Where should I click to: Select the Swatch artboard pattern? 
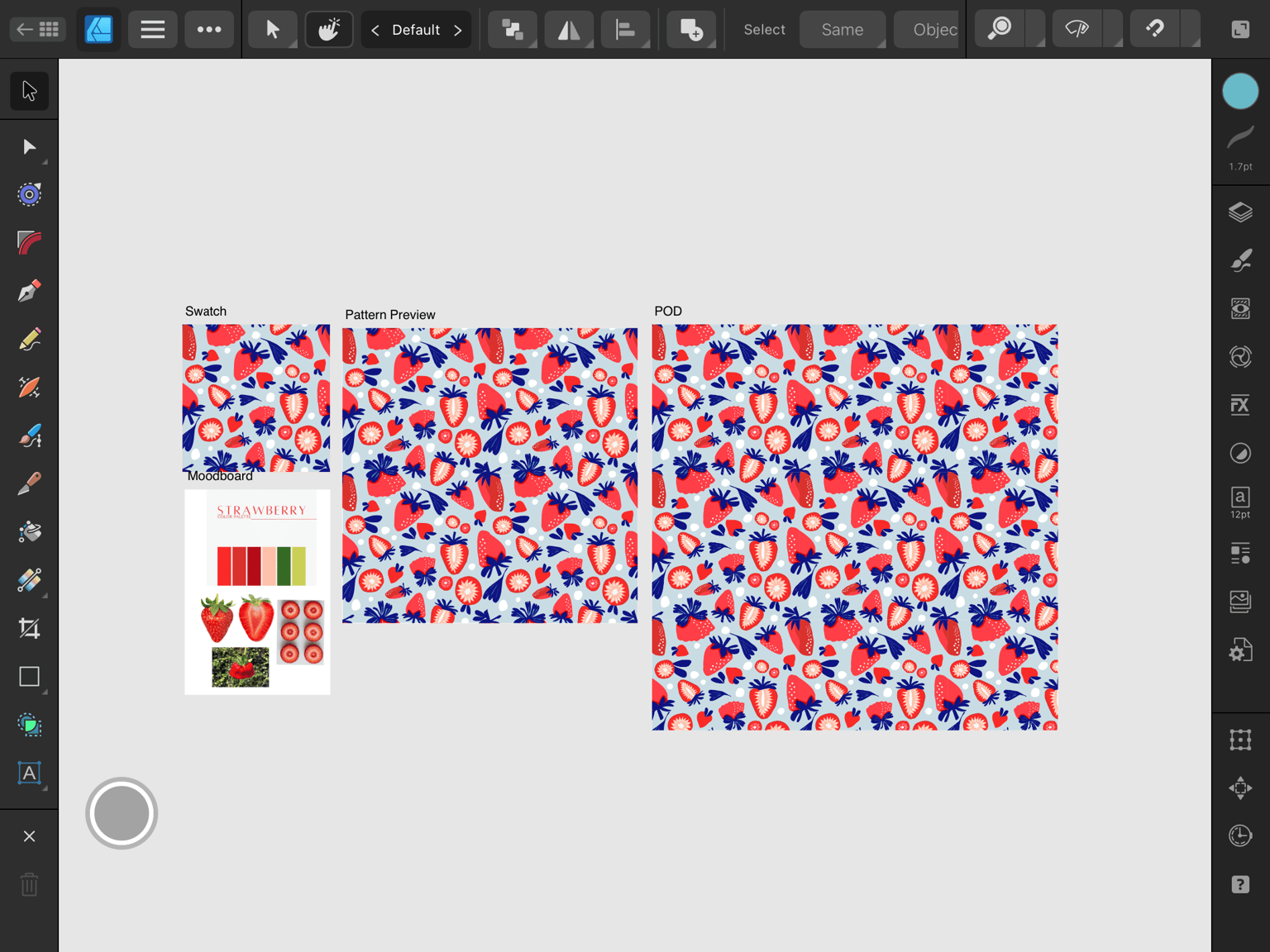point(256,397)
